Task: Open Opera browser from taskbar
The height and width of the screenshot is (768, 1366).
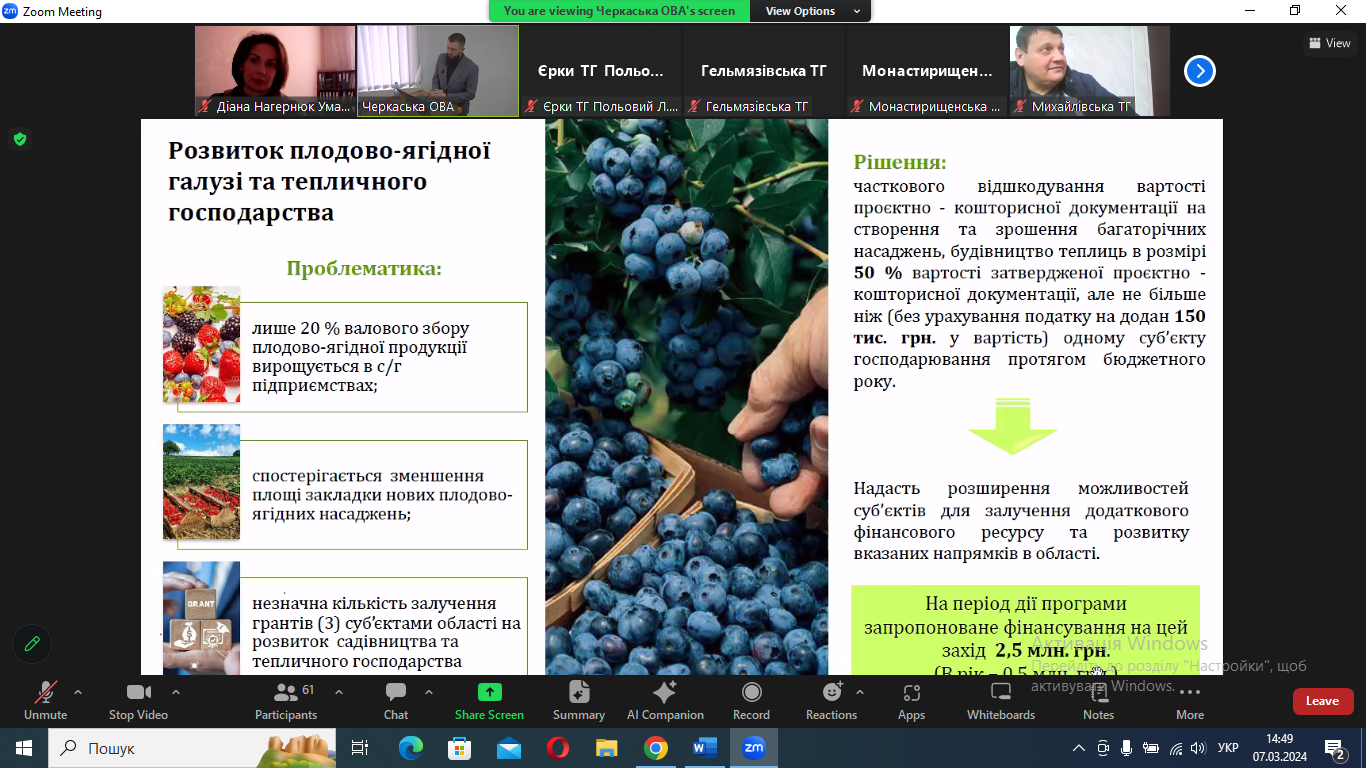Action: click(557, 748)
